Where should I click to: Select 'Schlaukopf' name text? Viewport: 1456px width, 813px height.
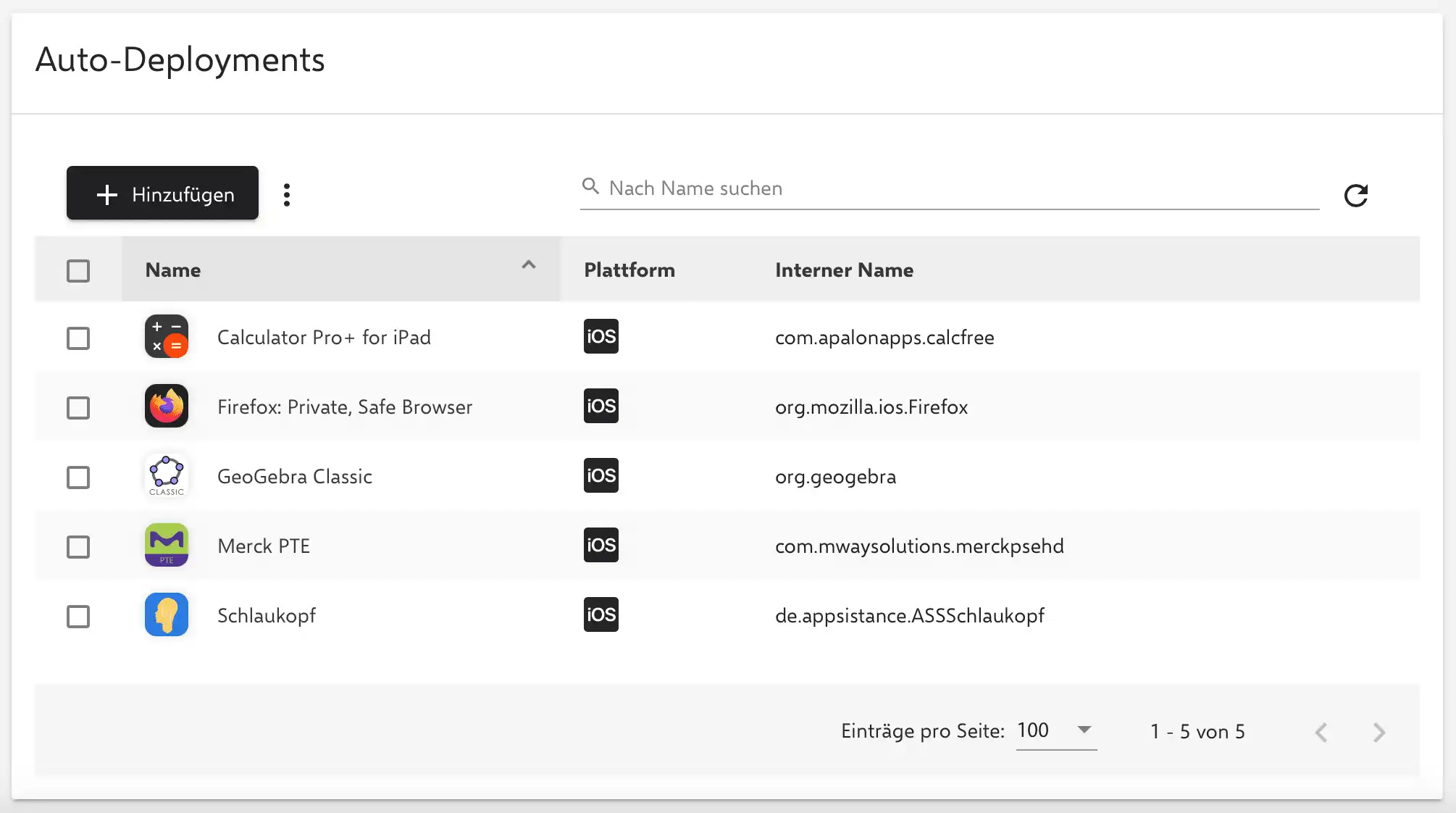[267, 616]
